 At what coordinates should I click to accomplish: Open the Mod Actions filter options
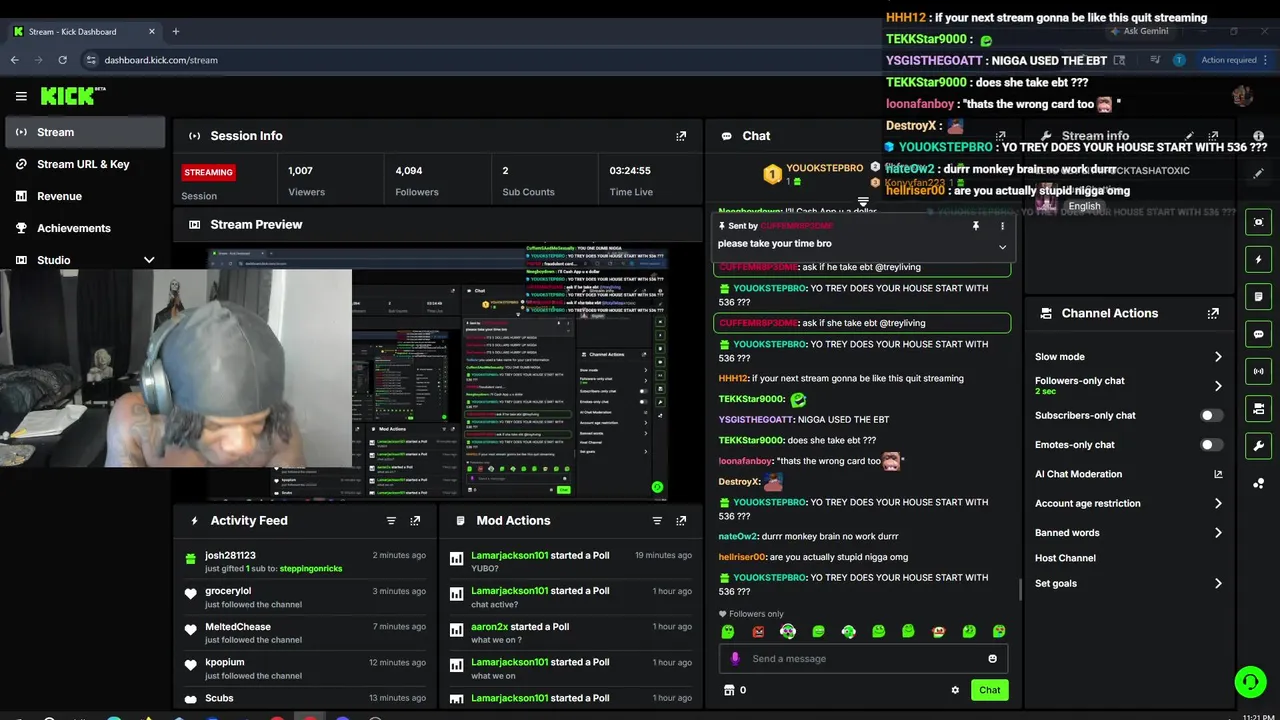pyautogui.click(x=657, y=521)
